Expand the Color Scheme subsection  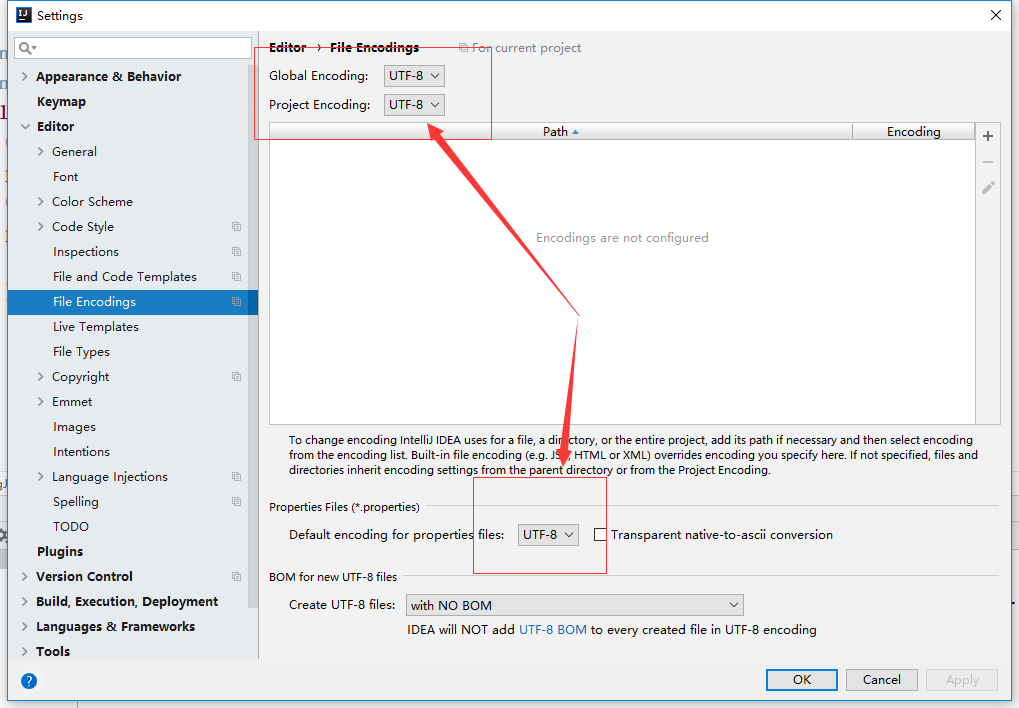[x=40, y=202]
